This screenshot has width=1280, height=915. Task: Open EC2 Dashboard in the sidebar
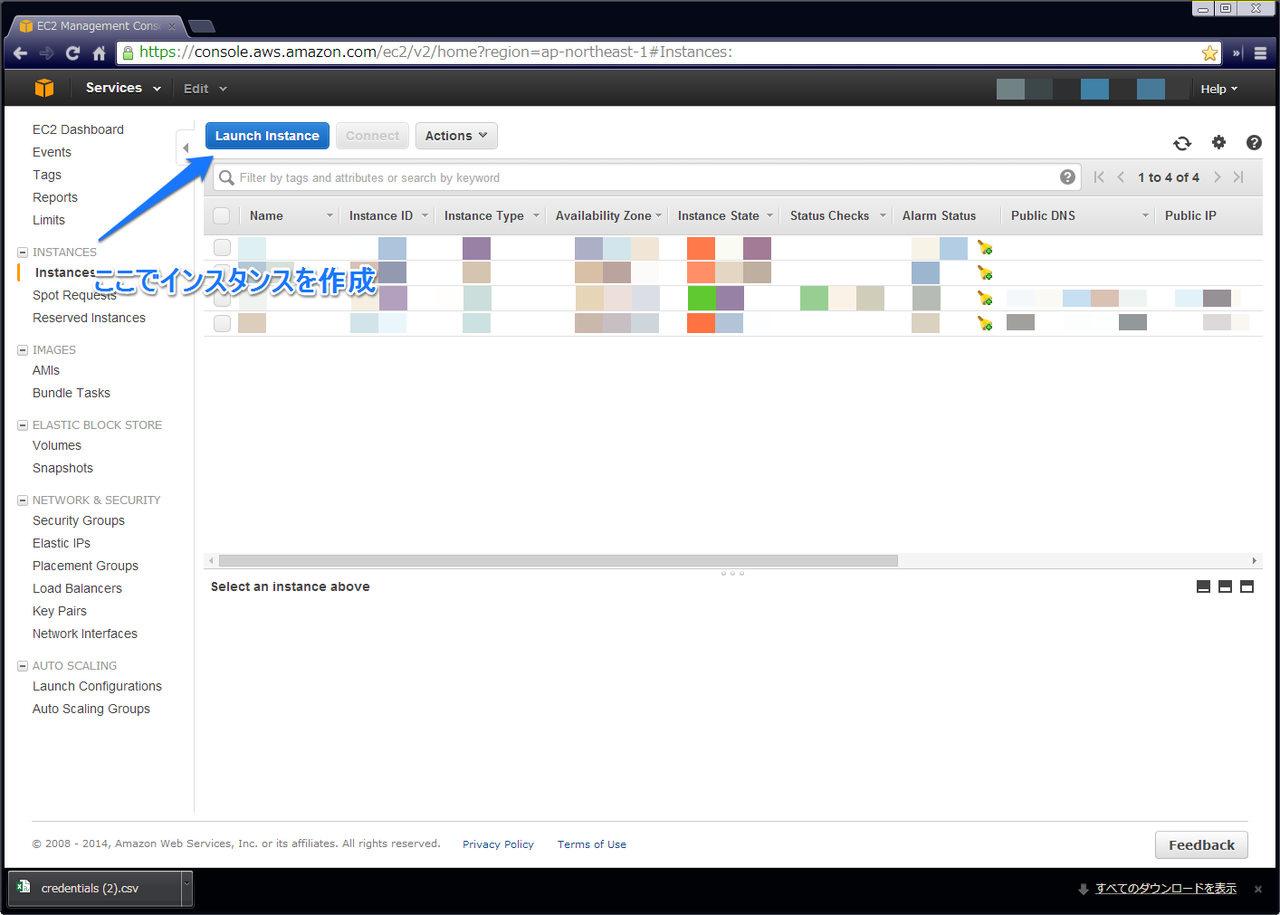coord(78,130)
